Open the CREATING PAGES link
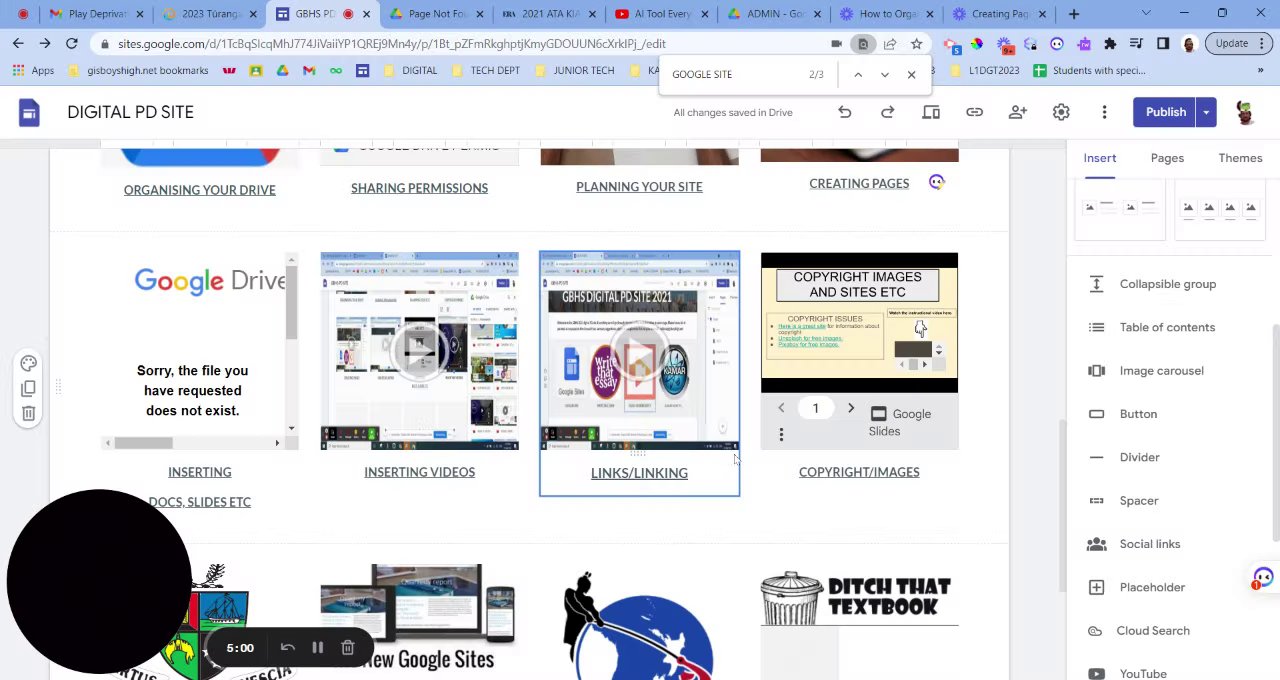This screenshot has width=1280, height=680. [859, 183]
